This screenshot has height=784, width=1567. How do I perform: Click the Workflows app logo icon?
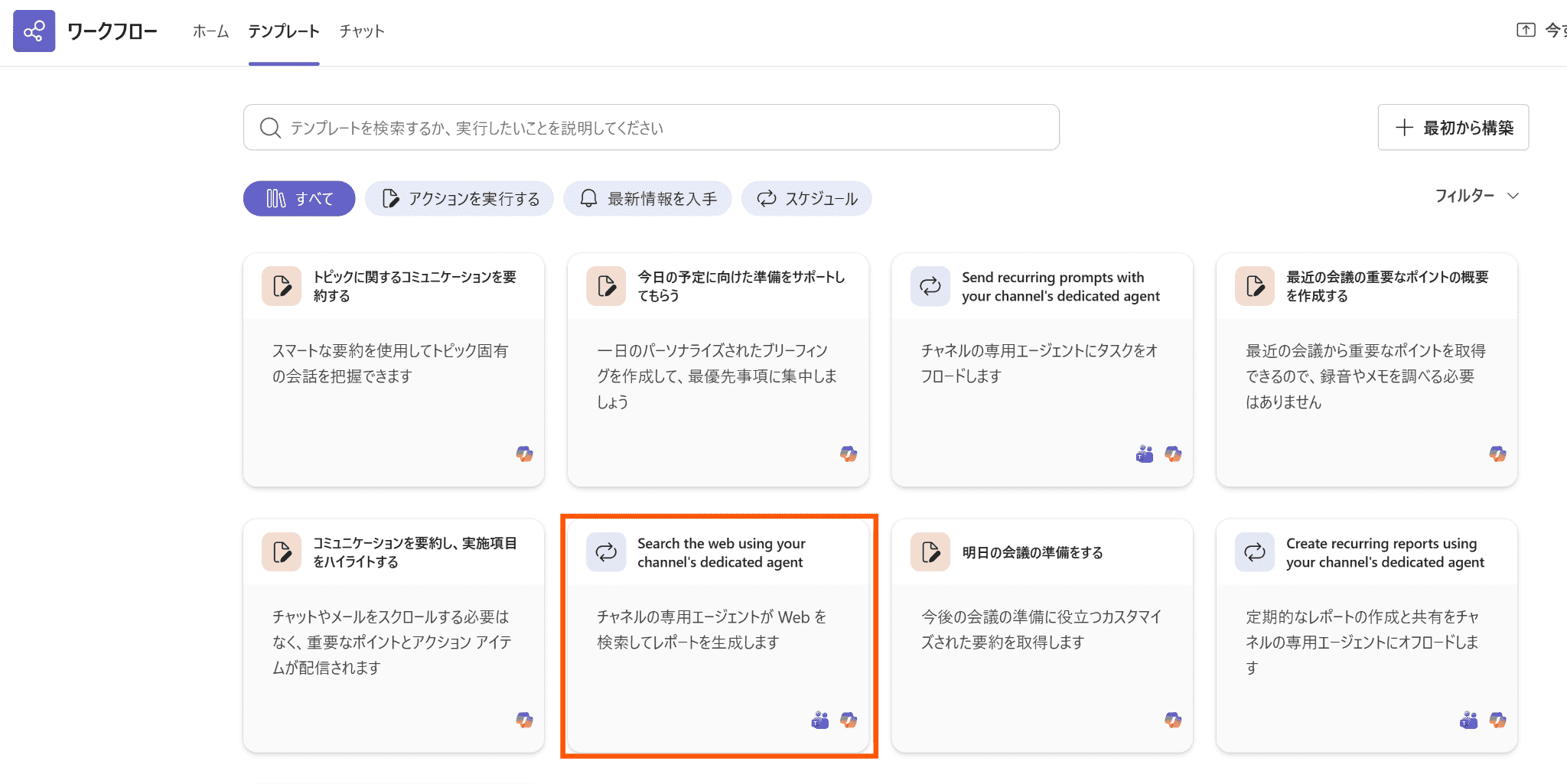coord(34,31)
